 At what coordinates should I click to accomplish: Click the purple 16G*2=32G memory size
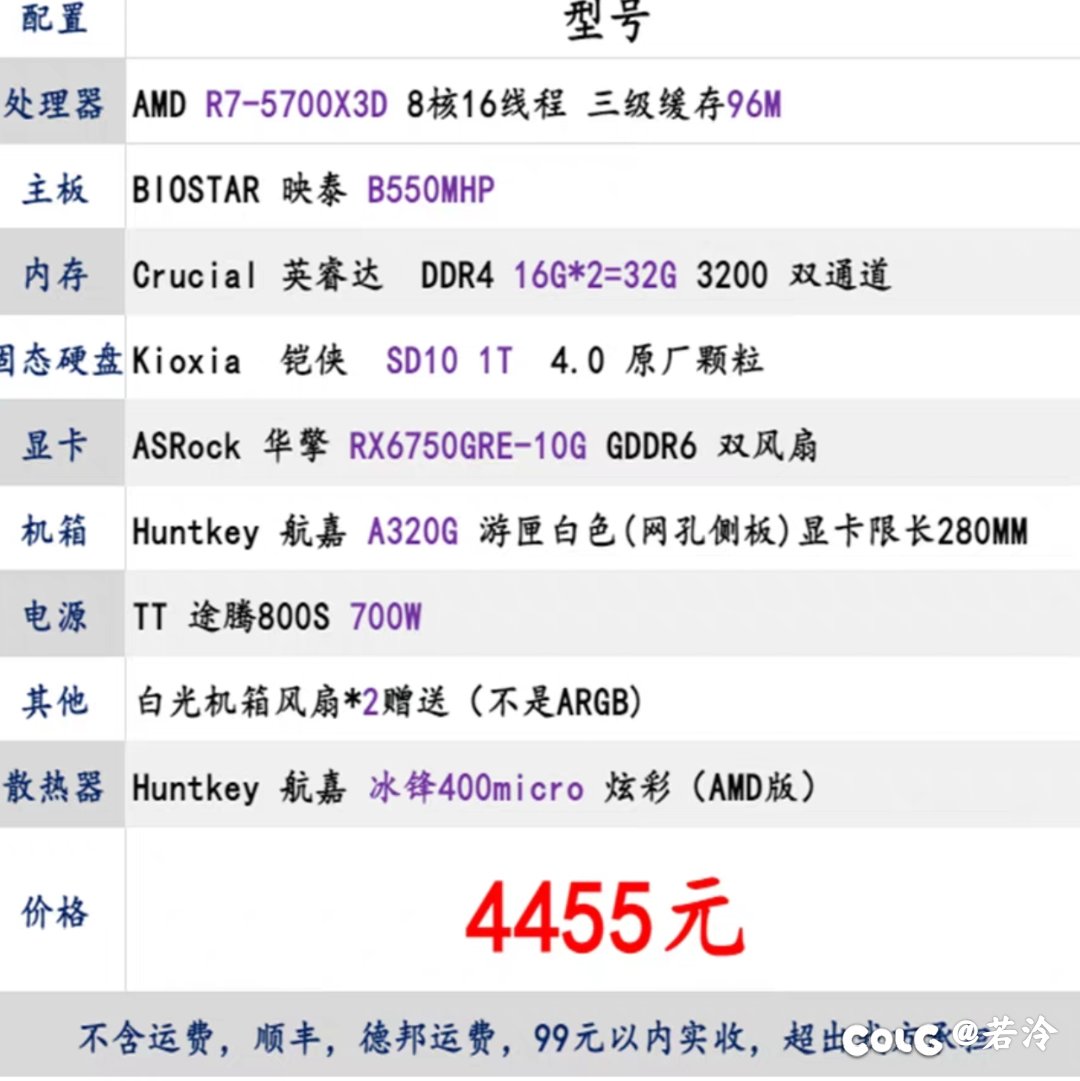(595, 275)
